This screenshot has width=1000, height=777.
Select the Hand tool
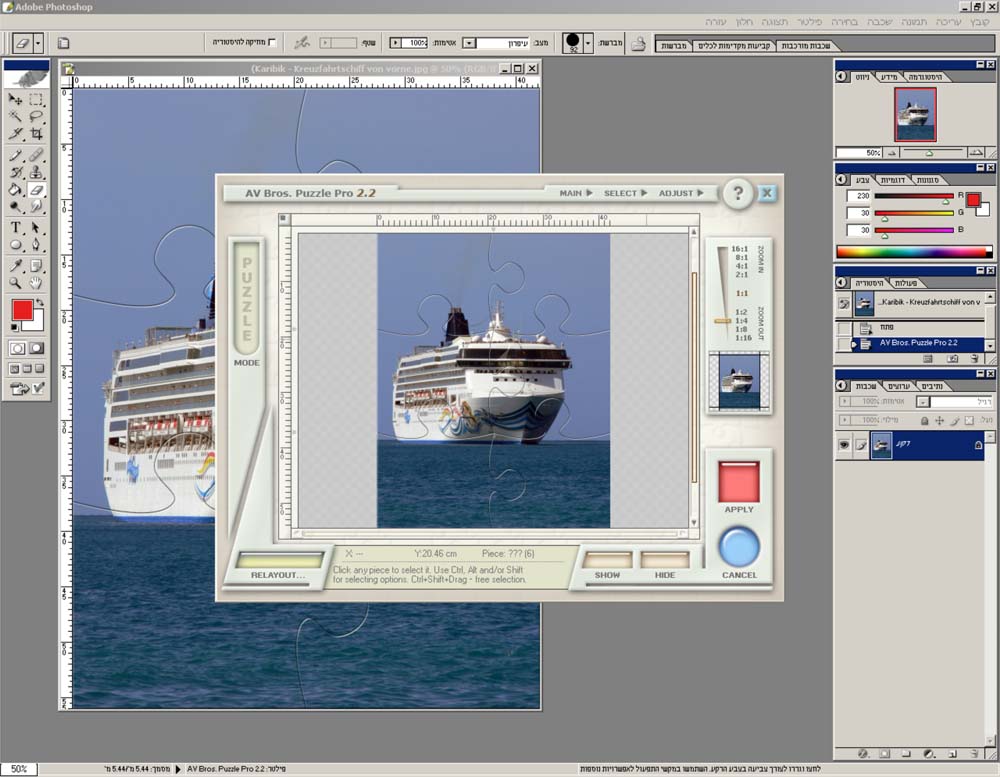[37, 282]
